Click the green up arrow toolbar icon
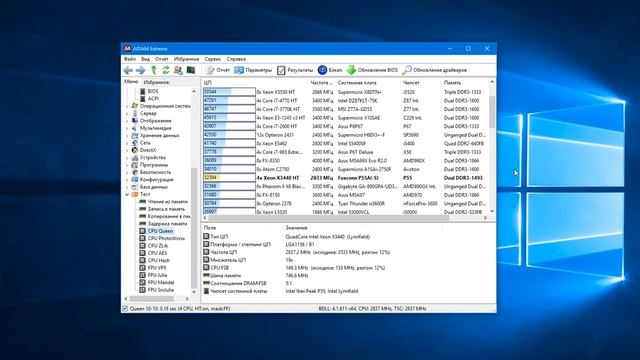640x360 pixels. coord(154,70)
